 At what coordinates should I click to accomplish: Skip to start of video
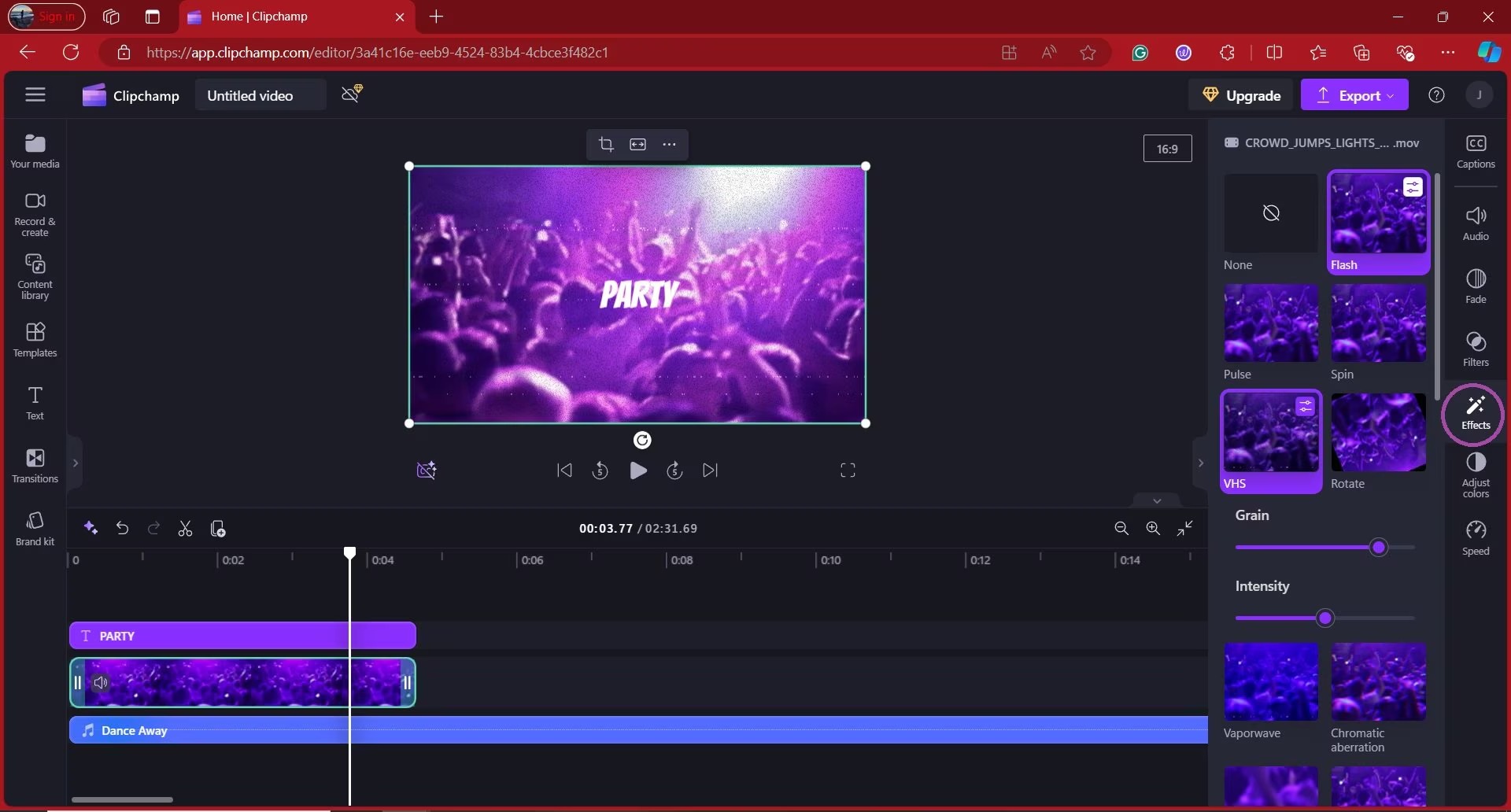pyautogui.click(x=564, y=471)
